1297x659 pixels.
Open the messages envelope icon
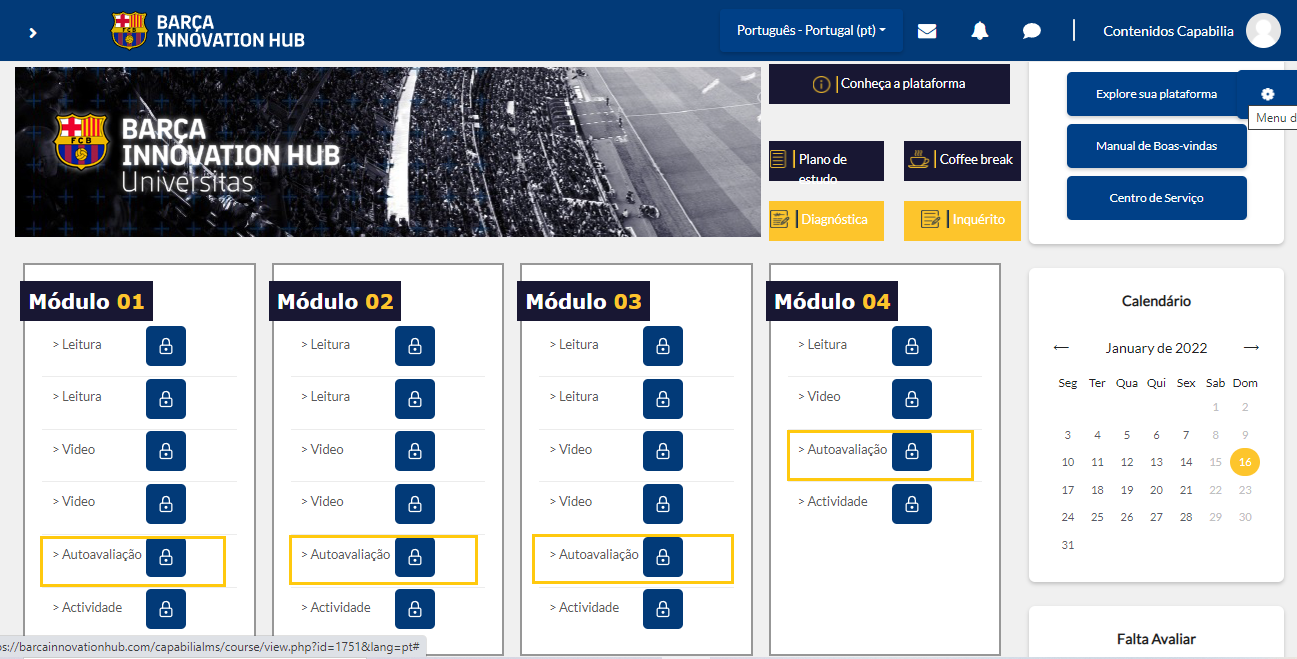927,31
